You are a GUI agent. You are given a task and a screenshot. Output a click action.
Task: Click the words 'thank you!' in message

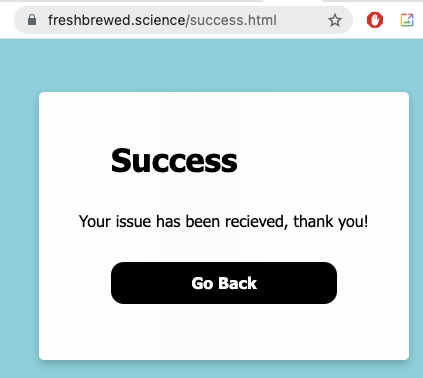[x=331, y=221]
